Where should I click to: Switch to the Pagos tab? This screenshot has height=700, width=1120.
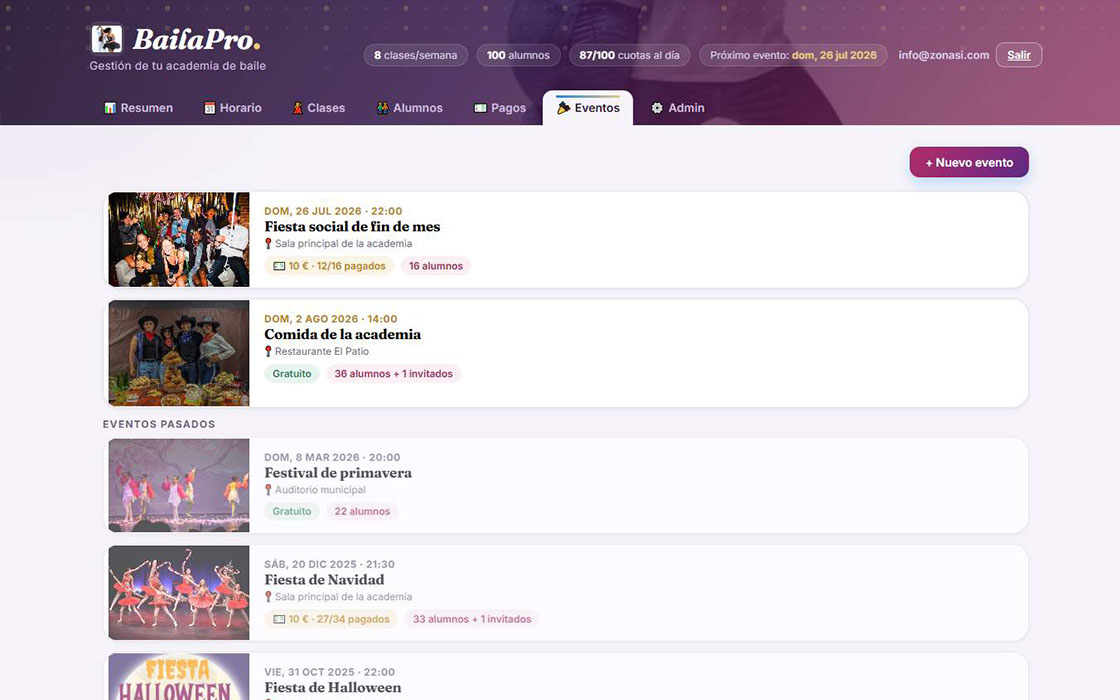[x=500, y=108]
